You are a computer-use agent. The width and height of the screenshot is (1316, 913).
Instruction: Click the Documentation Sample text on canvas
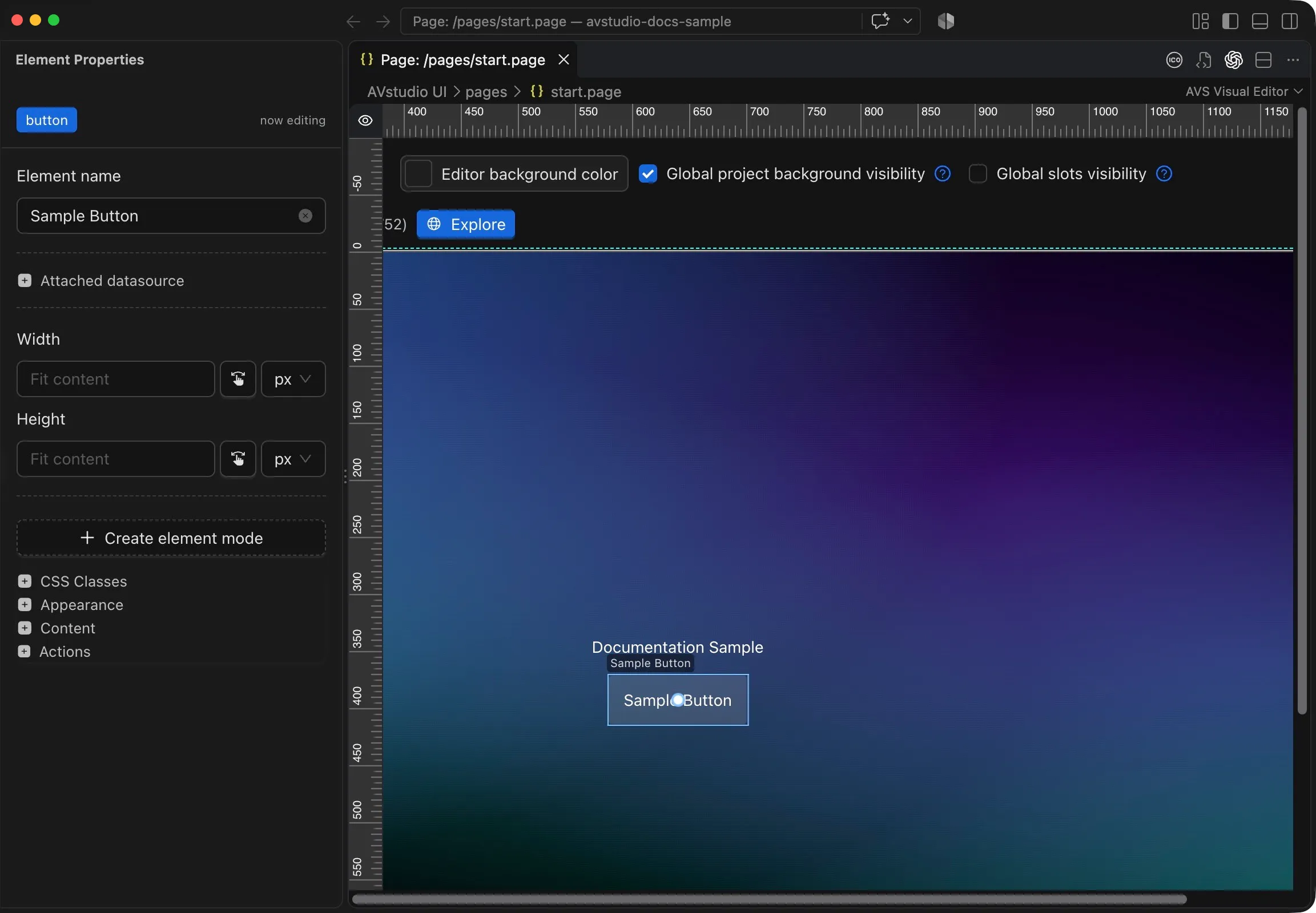click(677, 647)
